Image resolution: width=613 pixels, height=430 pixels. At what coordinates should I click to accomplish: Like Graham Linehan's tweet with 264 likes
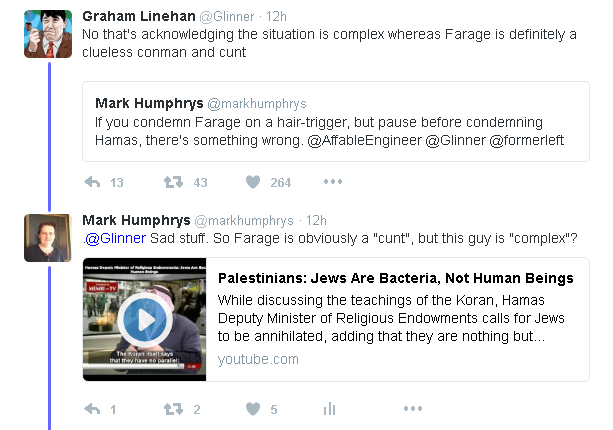coord(253,182)
